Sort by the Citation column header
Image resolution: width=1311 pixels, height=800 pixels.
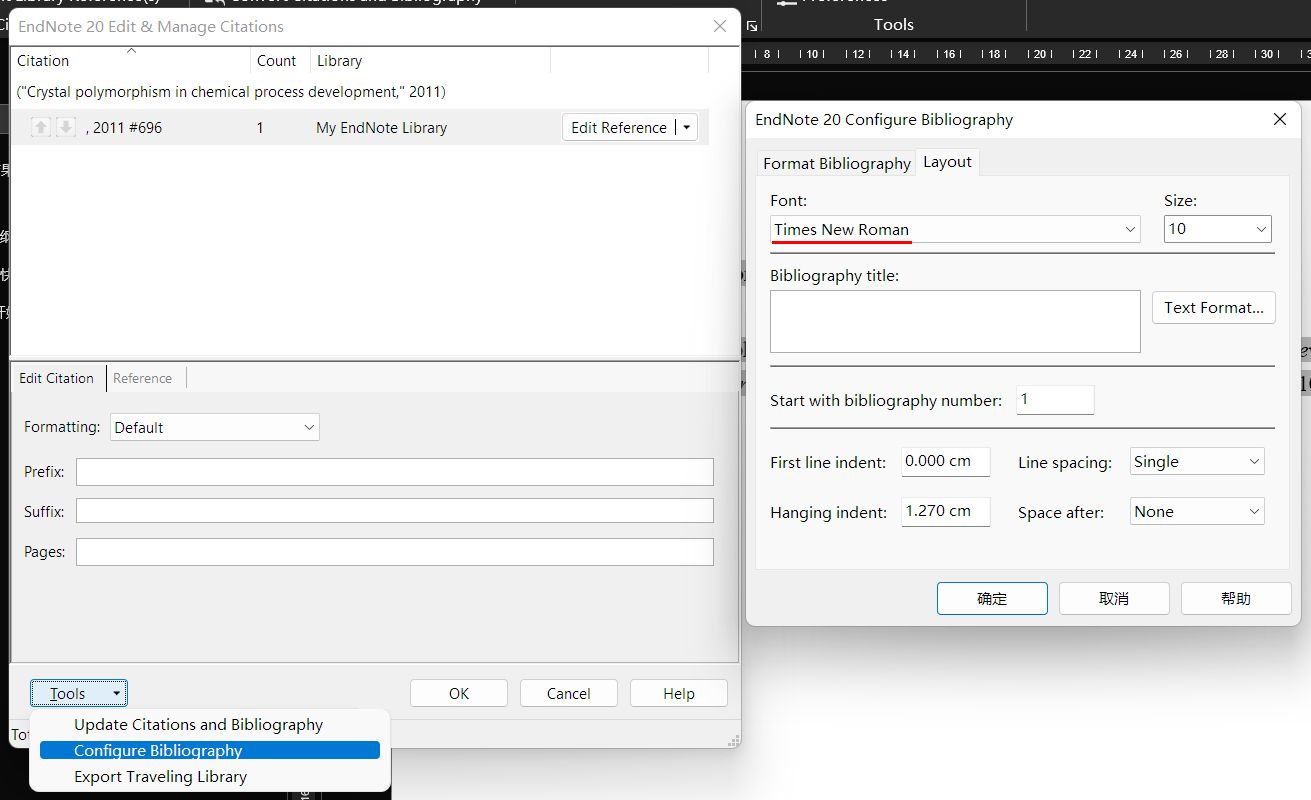pyautogui.click(x=130, y=60)
